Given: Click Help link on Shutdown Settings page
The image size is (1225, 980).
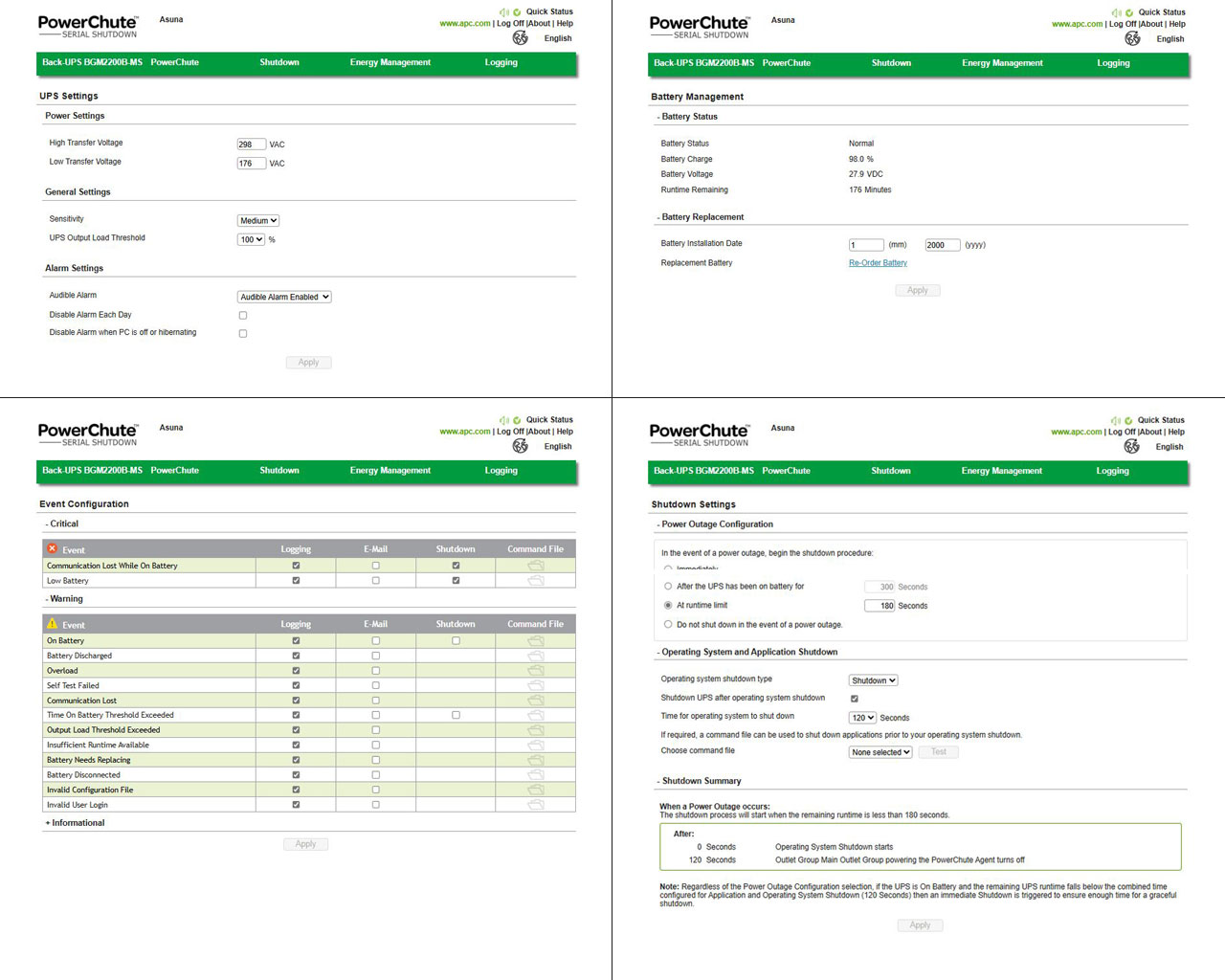Looking at the screenshot, I should (x=1176, y=432).
